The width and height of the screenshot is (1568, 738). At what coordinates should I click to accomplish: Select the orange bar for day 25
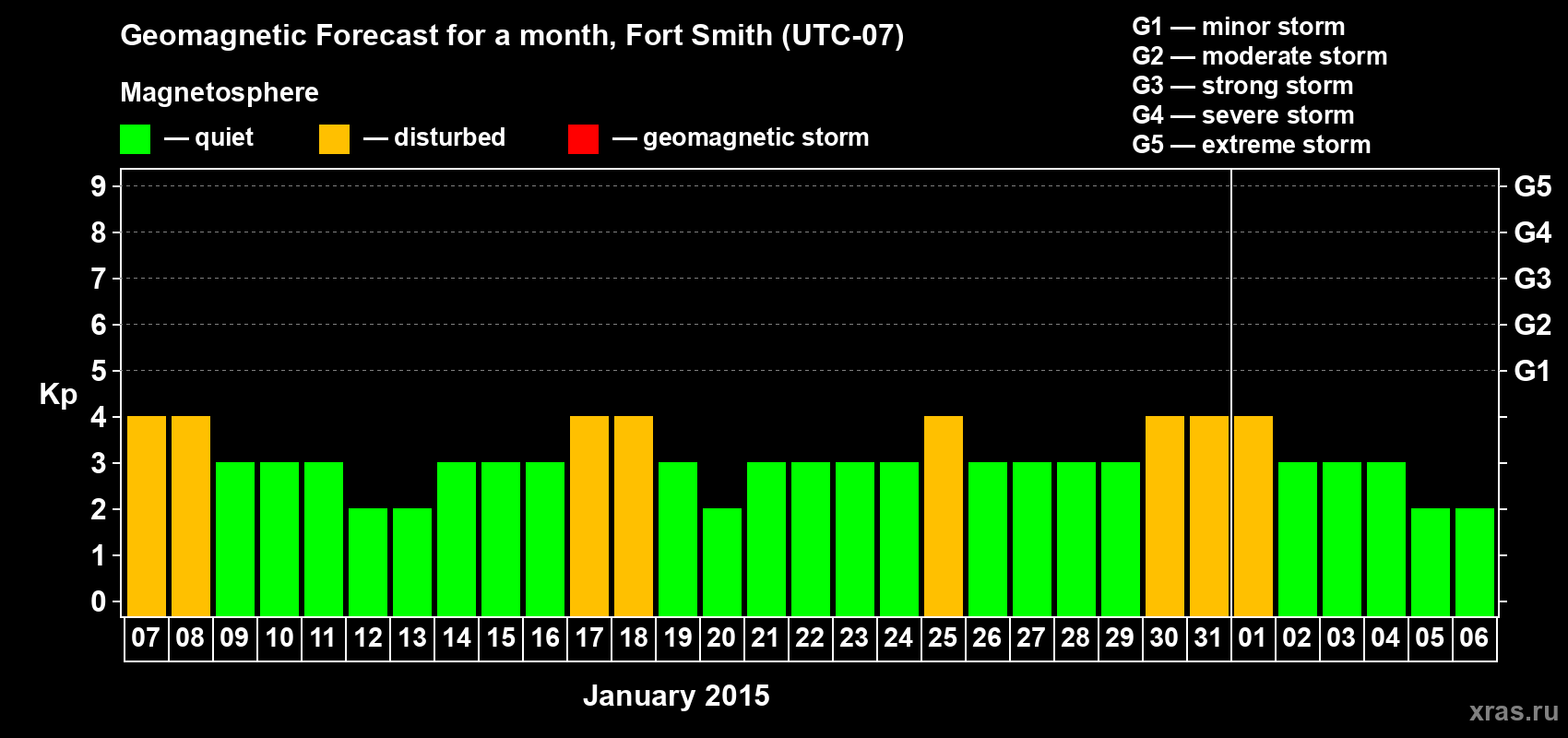pos(944,516)
